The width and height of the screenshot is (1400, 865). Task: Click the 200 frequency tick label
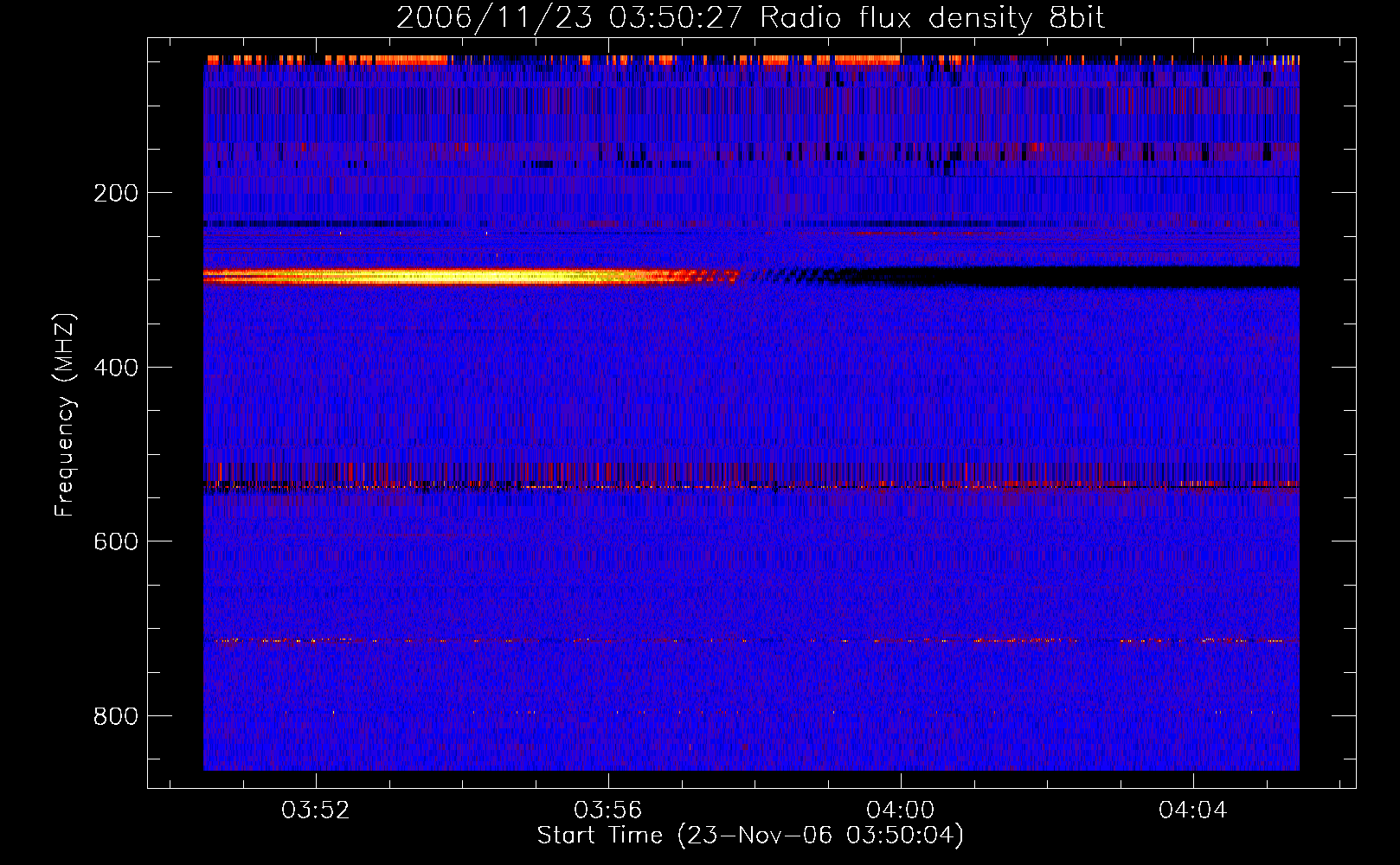click(116, 193)
